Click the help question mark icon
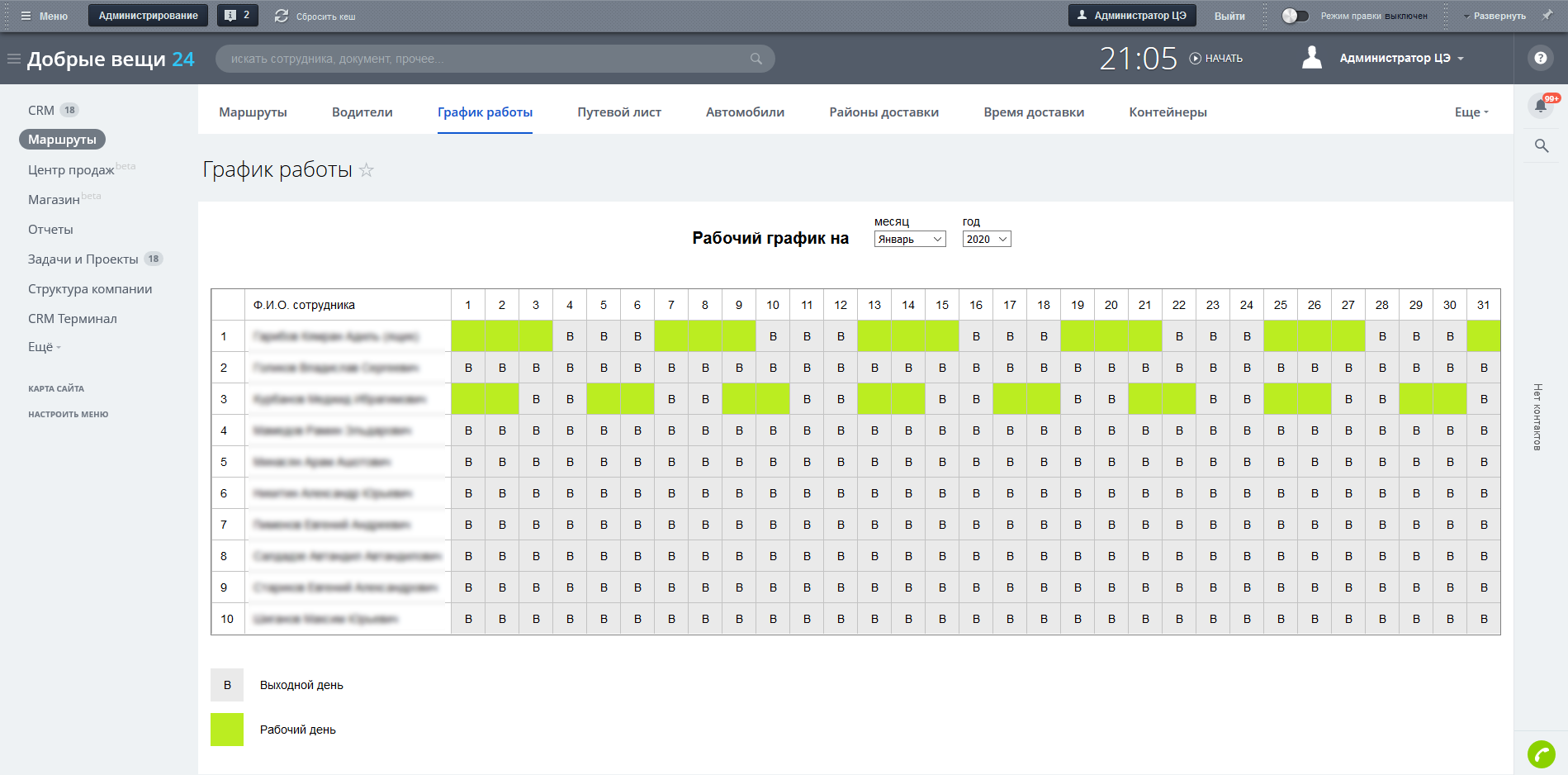The width and height of the screenshot is (1568, 775). click(x=1540, y=58)
